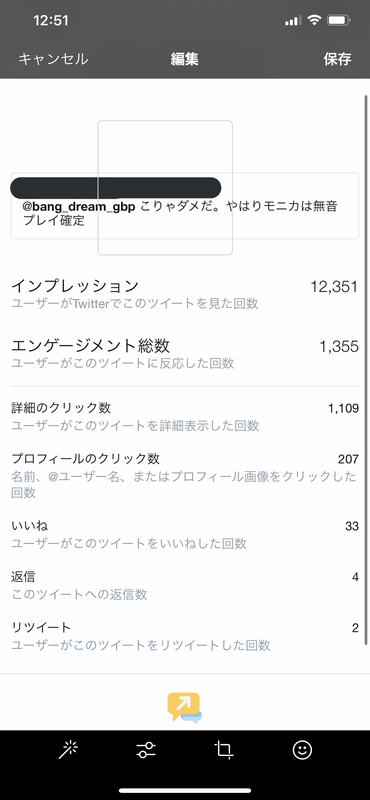Tap the 詳細のクリック数 row

tap(185, 416)
